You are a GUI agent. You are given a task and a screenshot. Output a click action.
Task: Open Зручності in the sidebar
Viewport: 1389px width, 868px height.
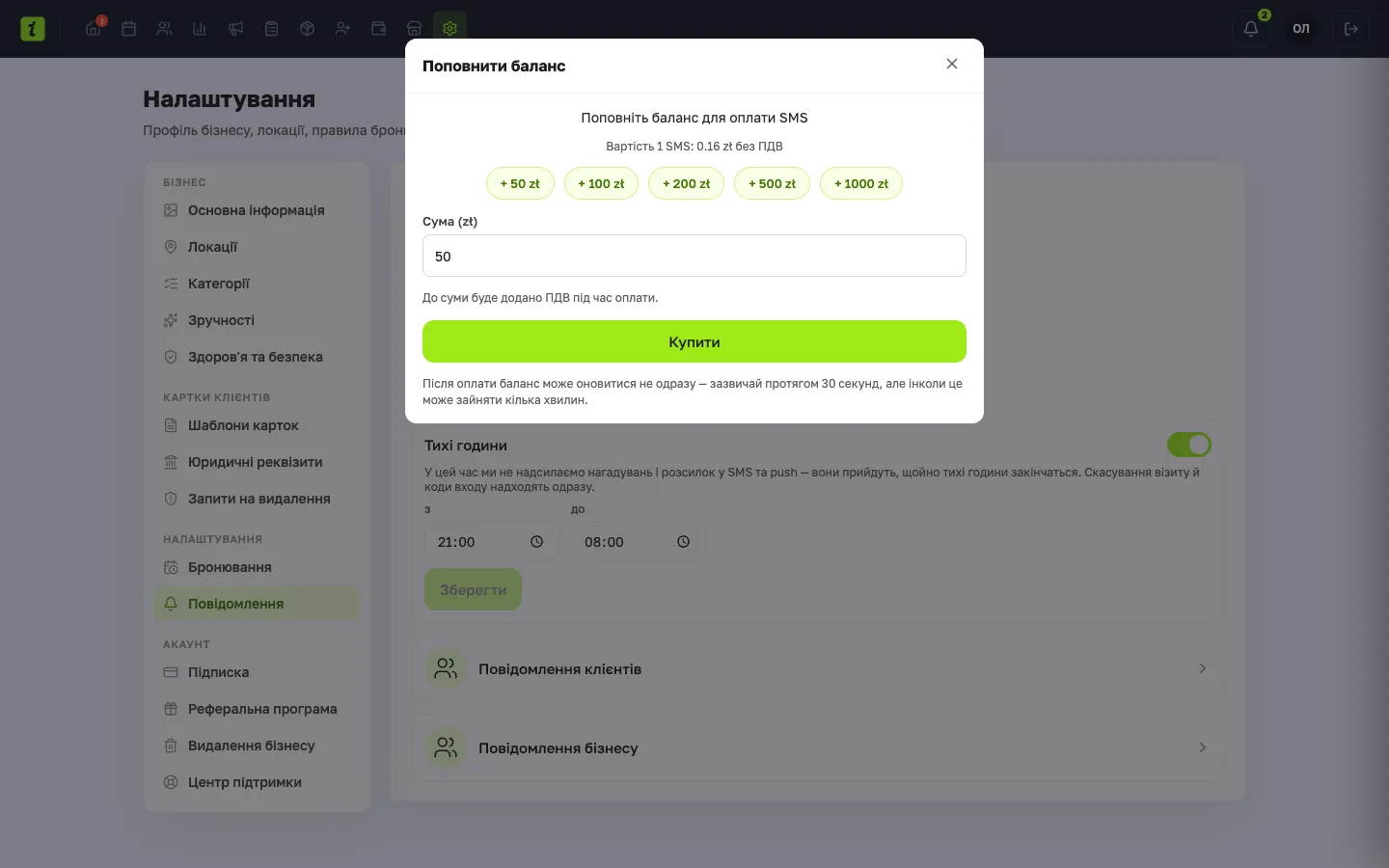[257, 320]
